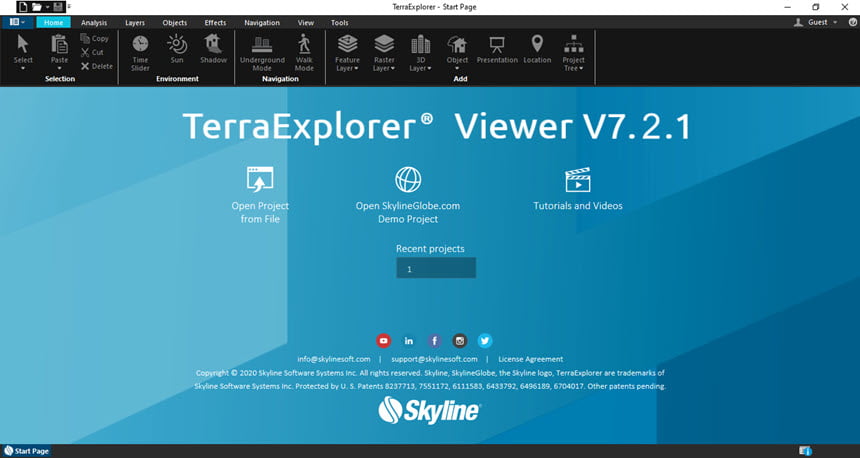Click the Open Project from File text
The image size is (860, 458).
click(x=260, y=212)
